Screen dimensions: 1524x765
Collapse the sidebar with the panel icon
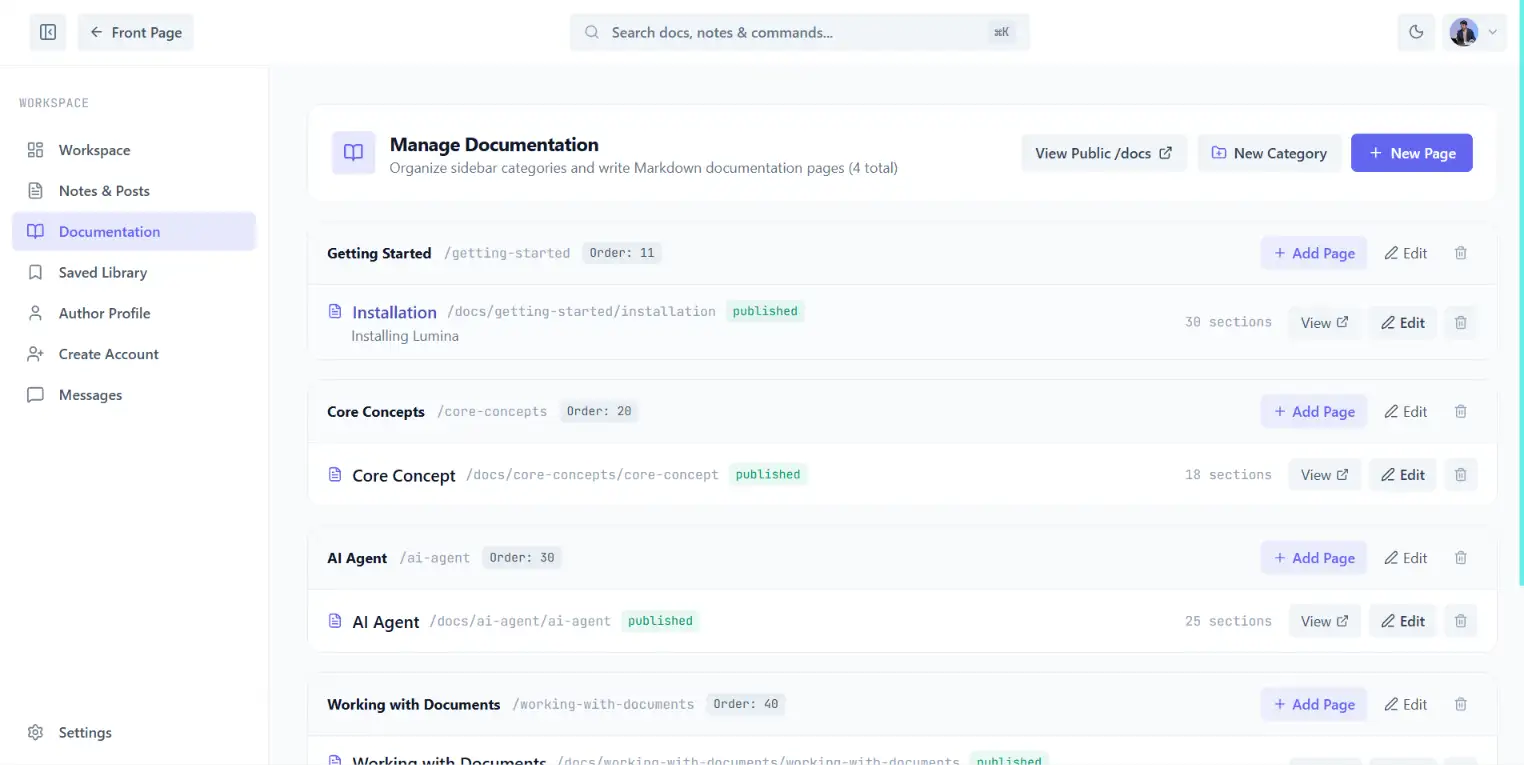pos(48,32)
